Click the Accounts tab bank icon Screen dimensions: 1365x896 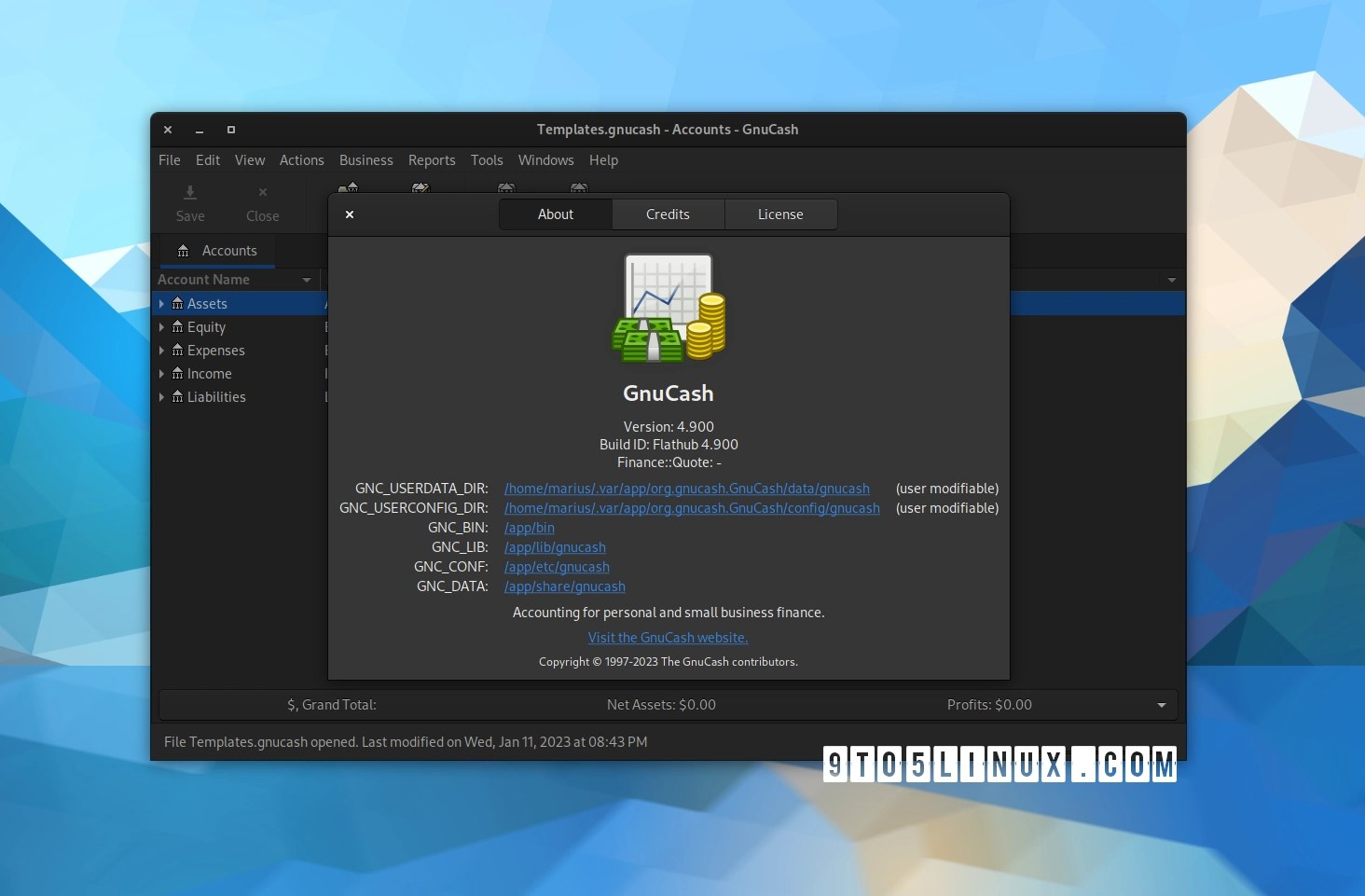click(184, 251)
